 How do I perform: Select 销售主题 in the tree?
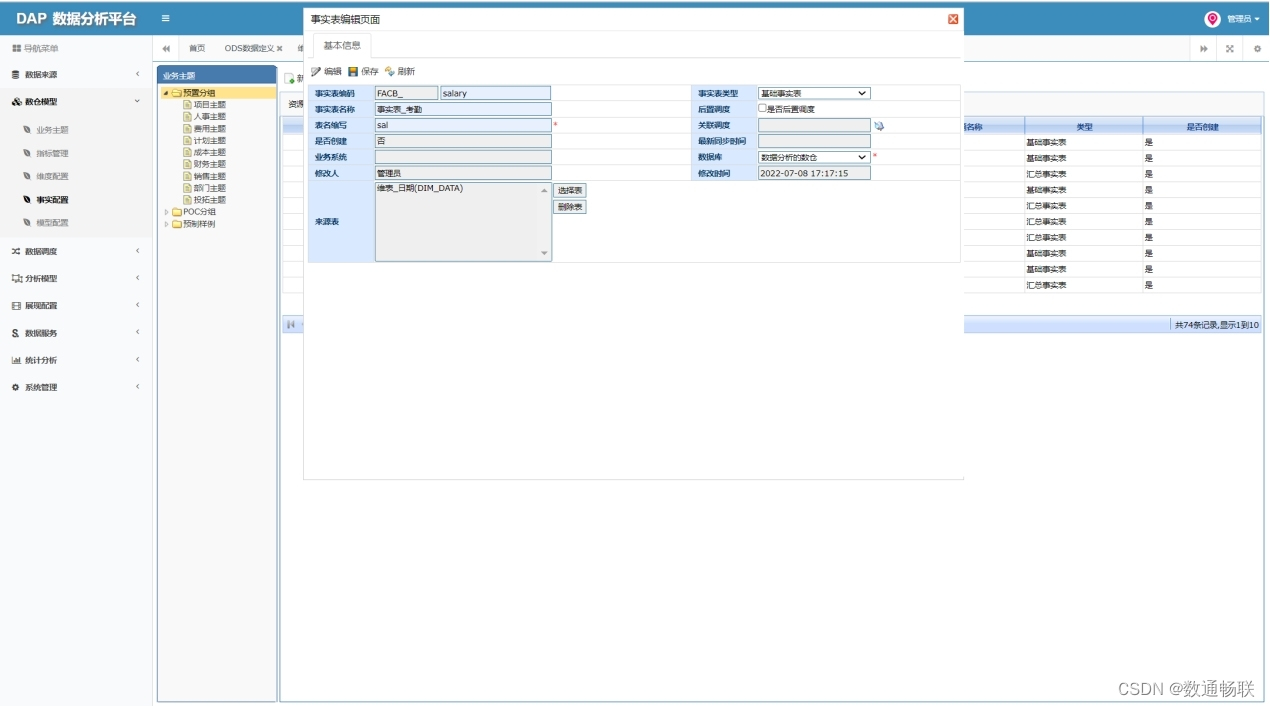tap(210, 176)
